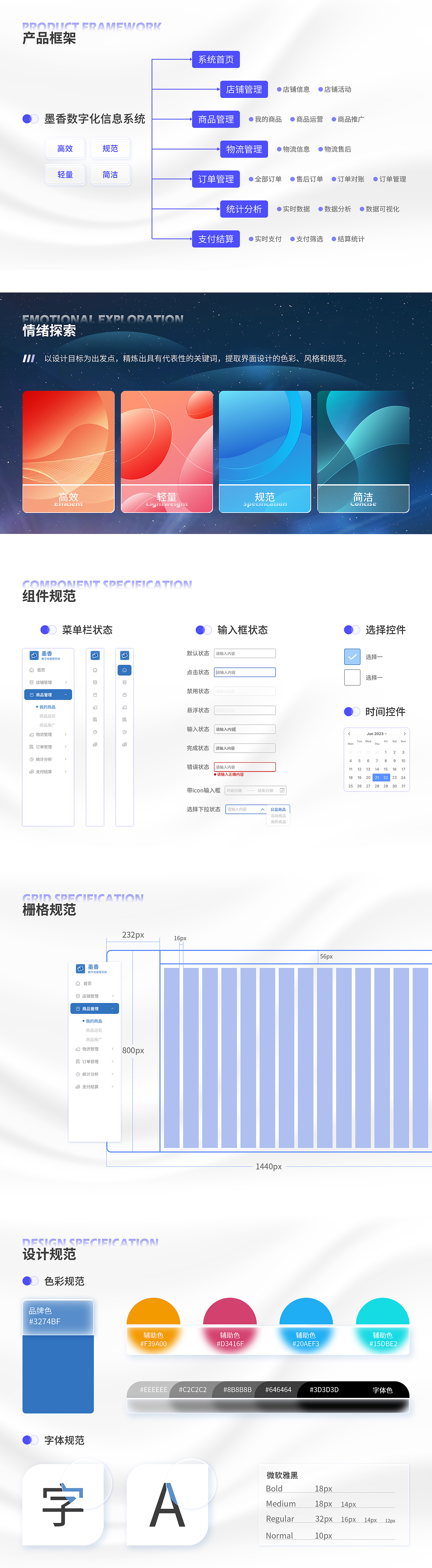This screenshot has height=1568, width=432.
Task: Choose 海外商品 from the dropdown list
Action: coord(278,822)
